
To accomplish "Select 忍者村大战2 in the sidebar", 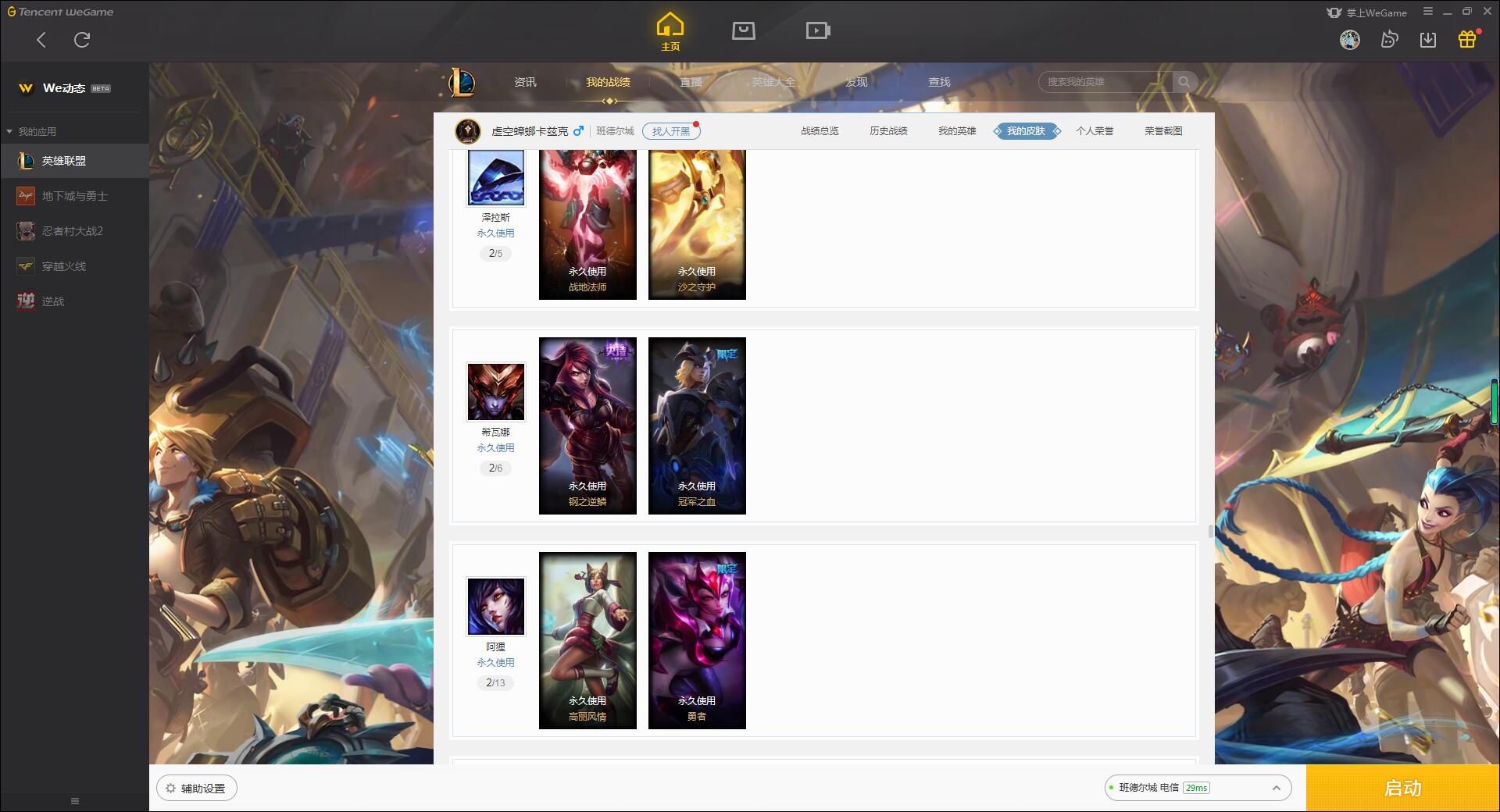I will pyautogui.click(x=74, y=231).
